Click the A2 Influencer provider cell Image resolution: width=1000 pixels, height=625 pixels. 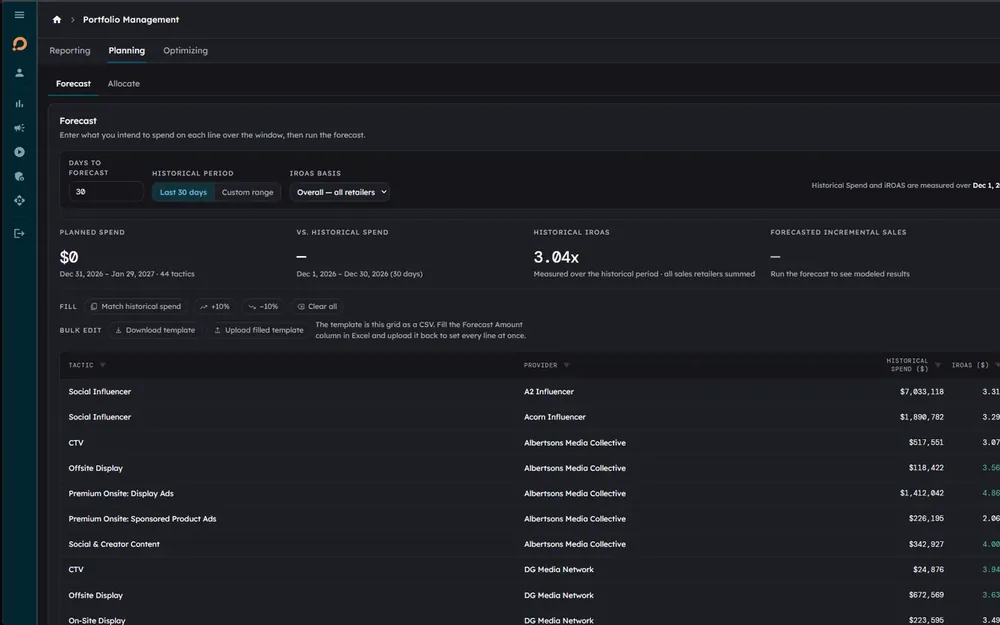tap(548, 392)
